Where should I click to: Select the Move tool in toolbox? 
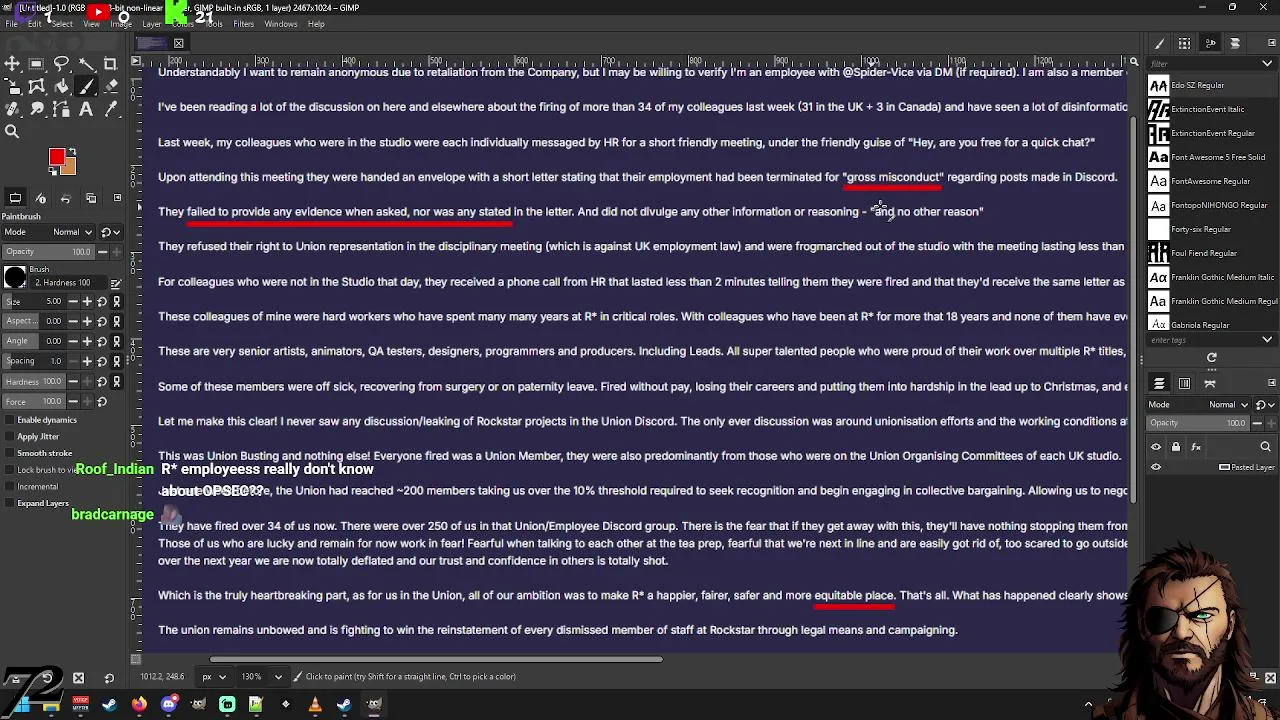(12, 64)
